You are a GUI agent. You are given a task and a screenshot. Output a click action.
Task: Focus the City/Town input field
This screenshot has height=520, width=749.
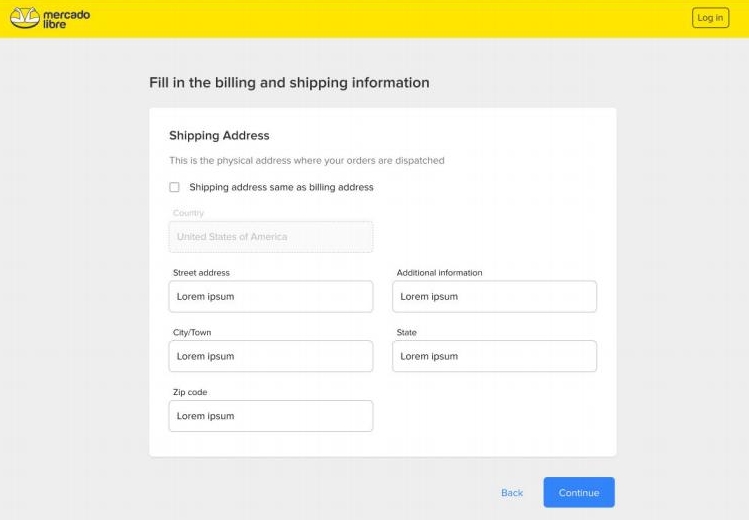[x=271, y=356]
